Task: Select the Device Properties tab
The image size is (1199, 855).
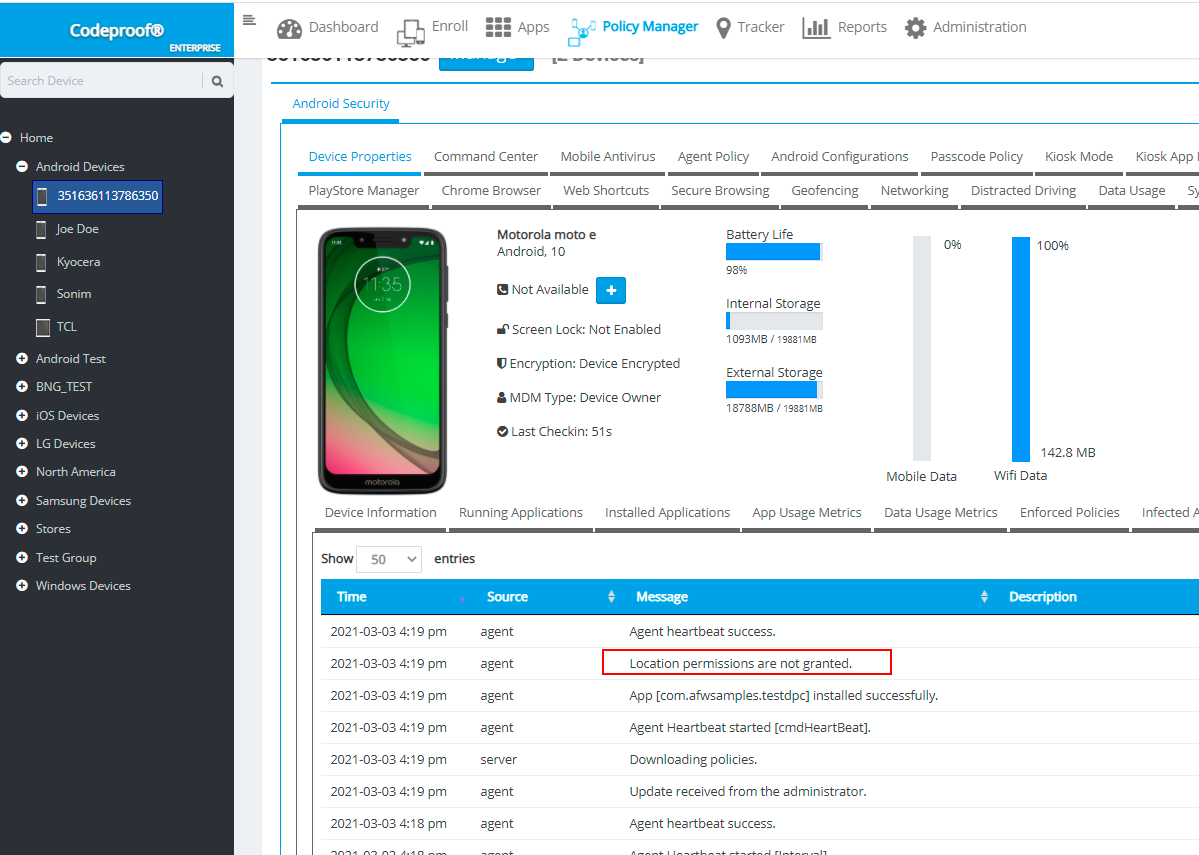Action: (x=360, y=157)
